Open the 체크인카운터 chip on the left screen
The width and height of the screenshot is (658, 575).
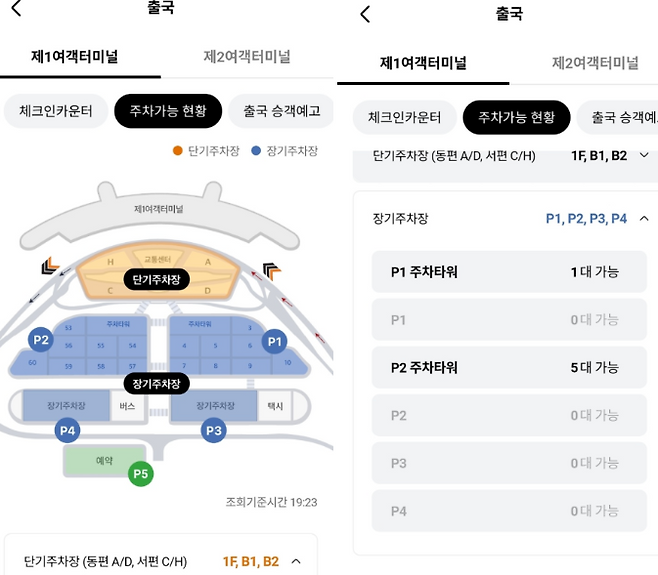pyautogui.click(x=56, y=111)
